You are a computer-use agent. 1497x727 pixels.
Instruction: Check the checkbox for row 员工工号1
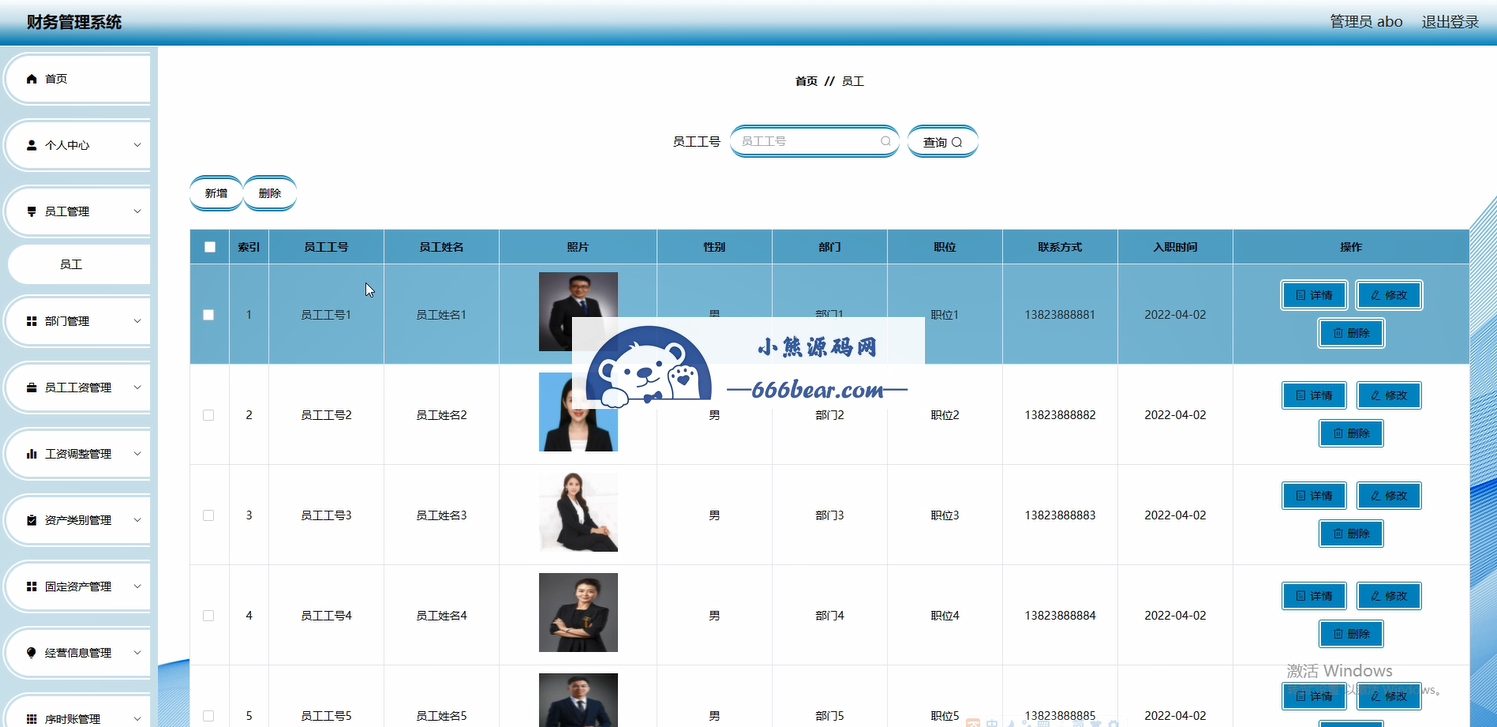pyautogui.click(x=208, y=314)
